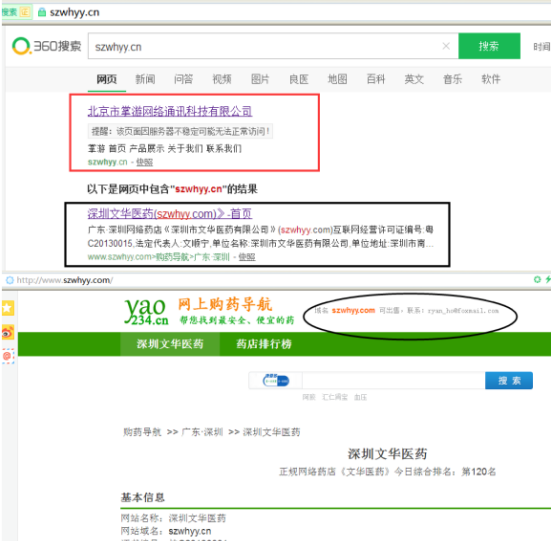Click the green lock icon in address bar

42,12
